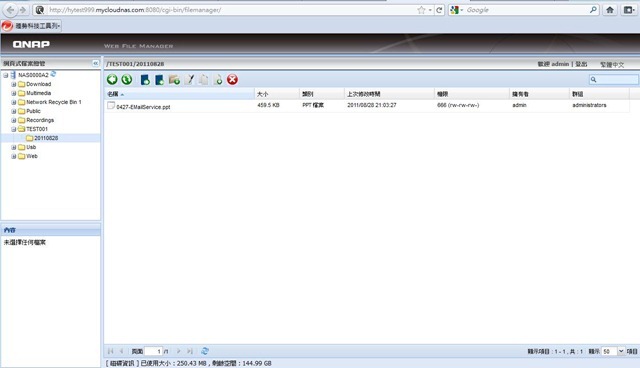Bookmark the page with the star icon

click(x=421, y=10)
